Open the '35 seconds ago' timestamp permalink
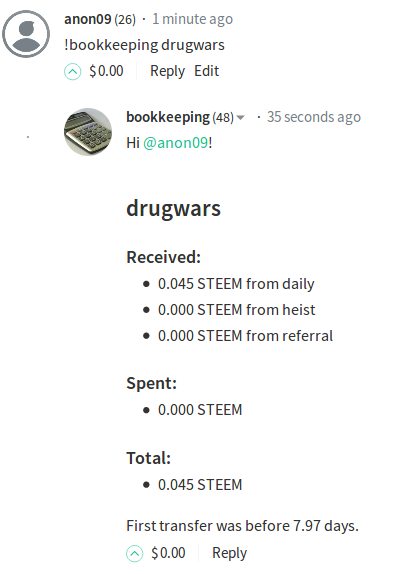The width and height of the screenshot is (396, 574). (x=314, y=117)
